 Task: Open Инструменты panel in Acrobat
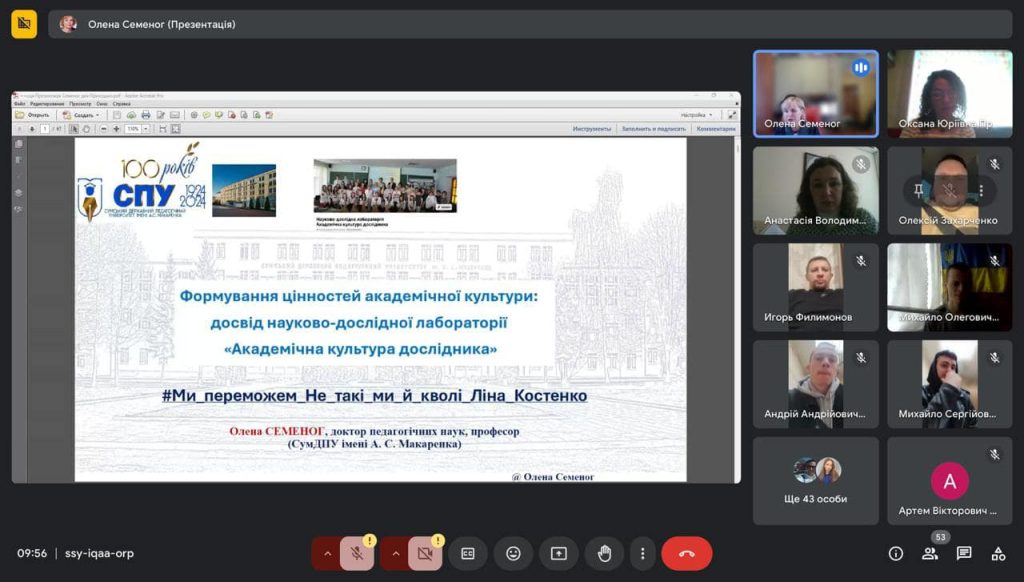tap(592, 129)
